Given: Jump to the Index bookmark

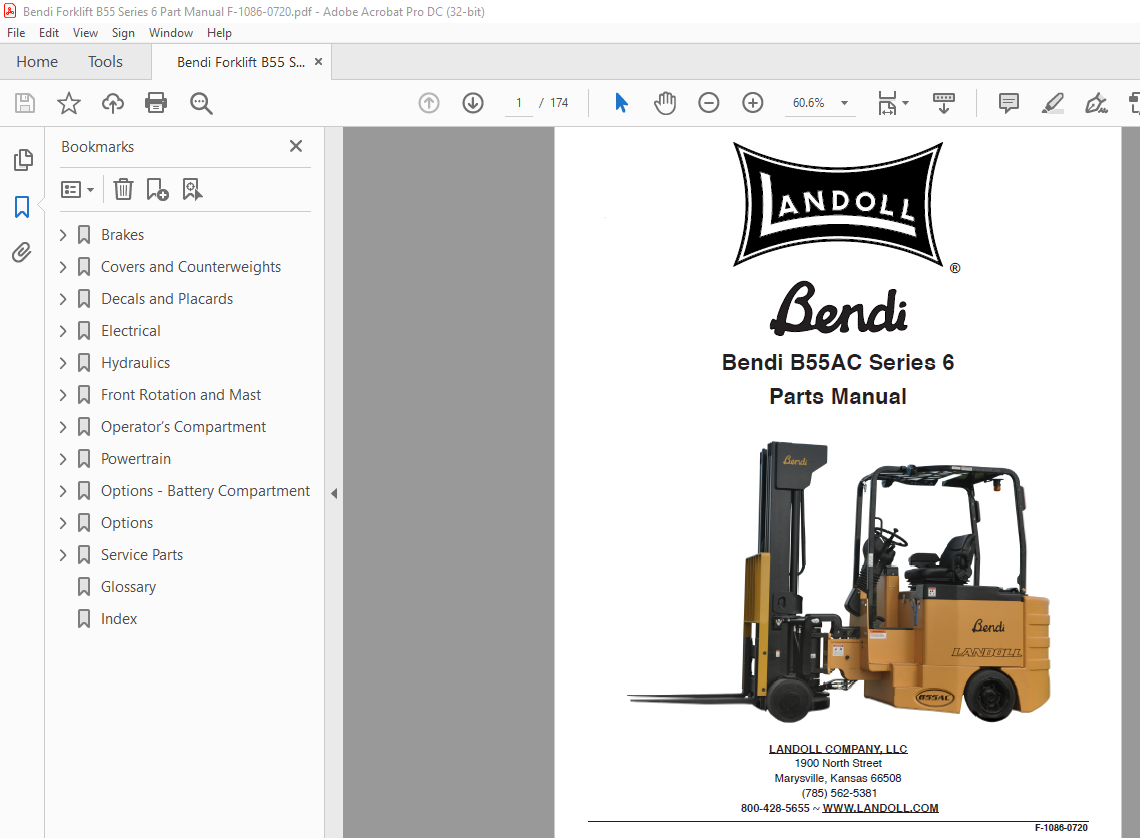Looking at the screenshot, I should [x=119, y=619].
